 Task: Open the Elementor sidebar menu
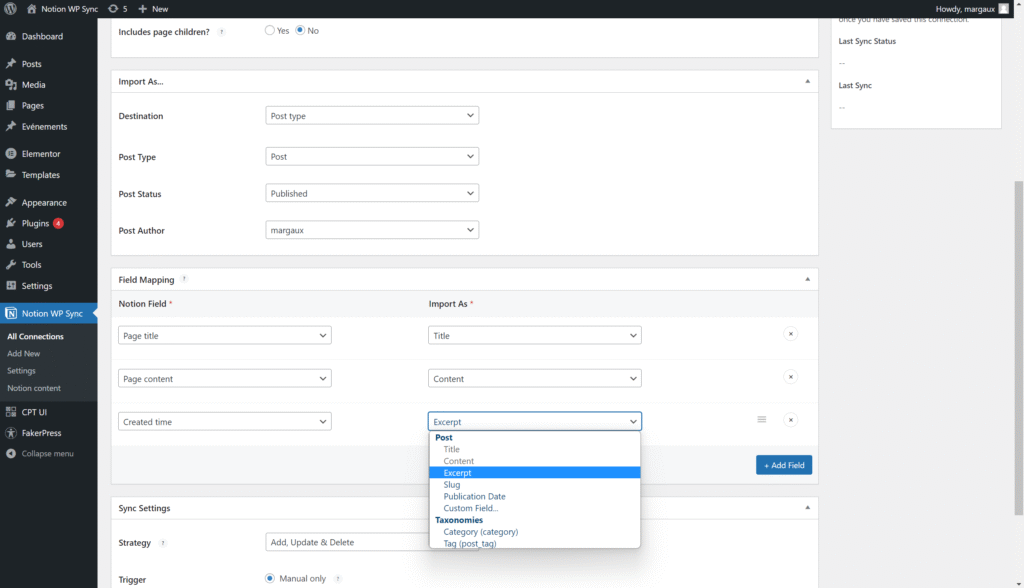click(41, 154)
